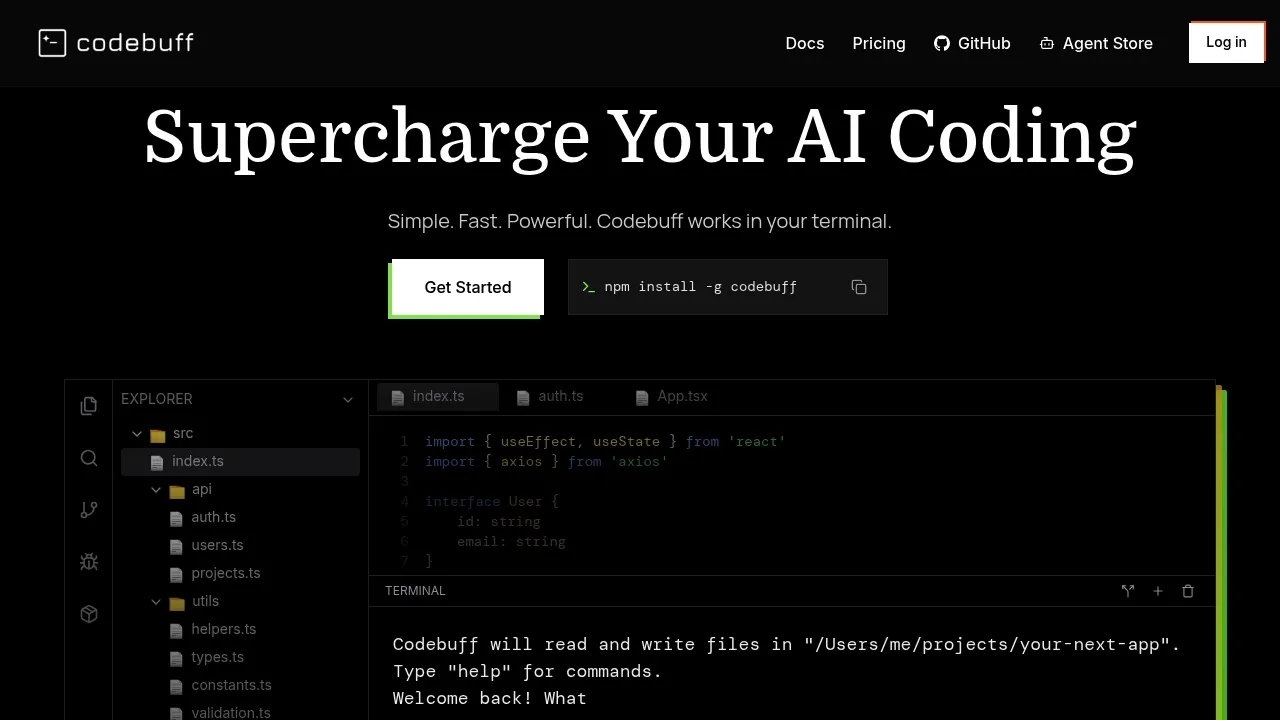The width and height of the screenshot is (1280, 720).
Task: Click the Log in button
Action: coord(1226,42)
